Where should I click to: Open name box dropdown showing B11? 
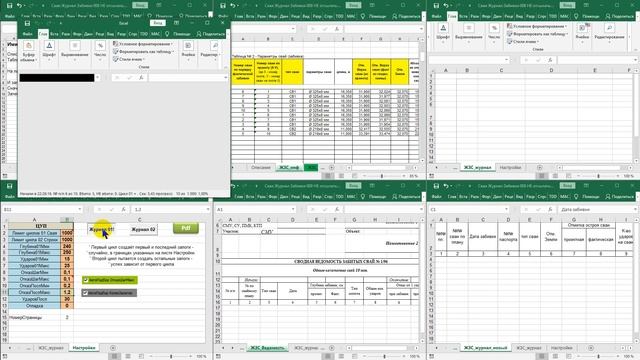pyautogui.click(x=79, y=209)
